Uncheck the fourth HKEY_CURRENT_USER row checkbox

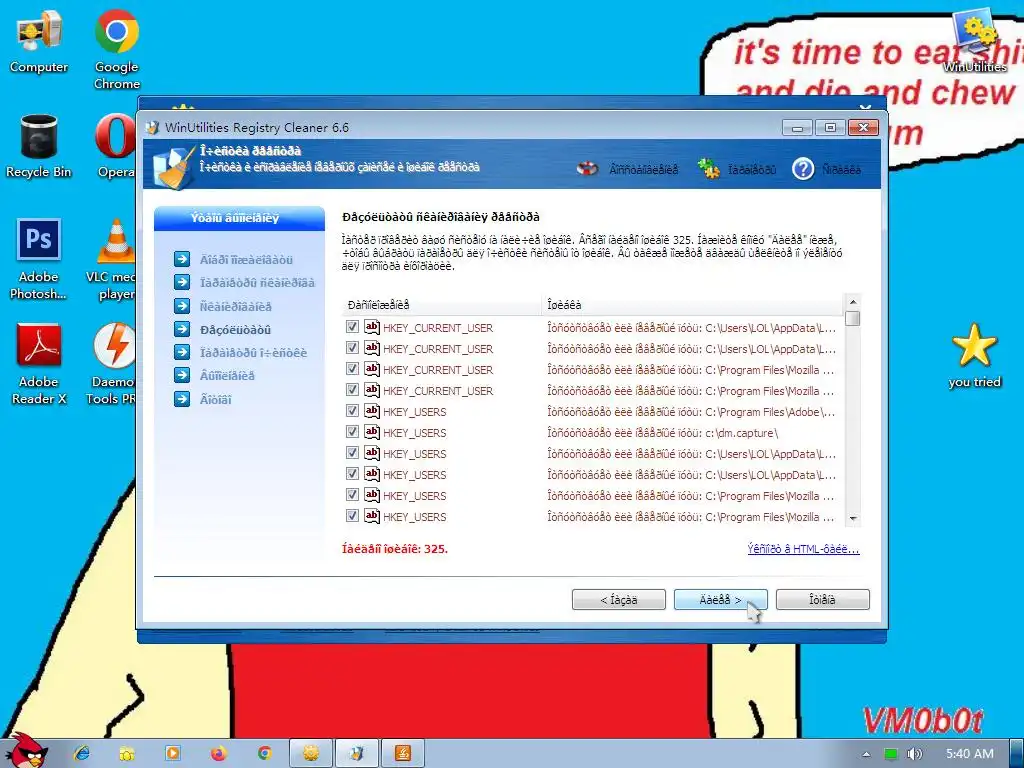point(352,390)
